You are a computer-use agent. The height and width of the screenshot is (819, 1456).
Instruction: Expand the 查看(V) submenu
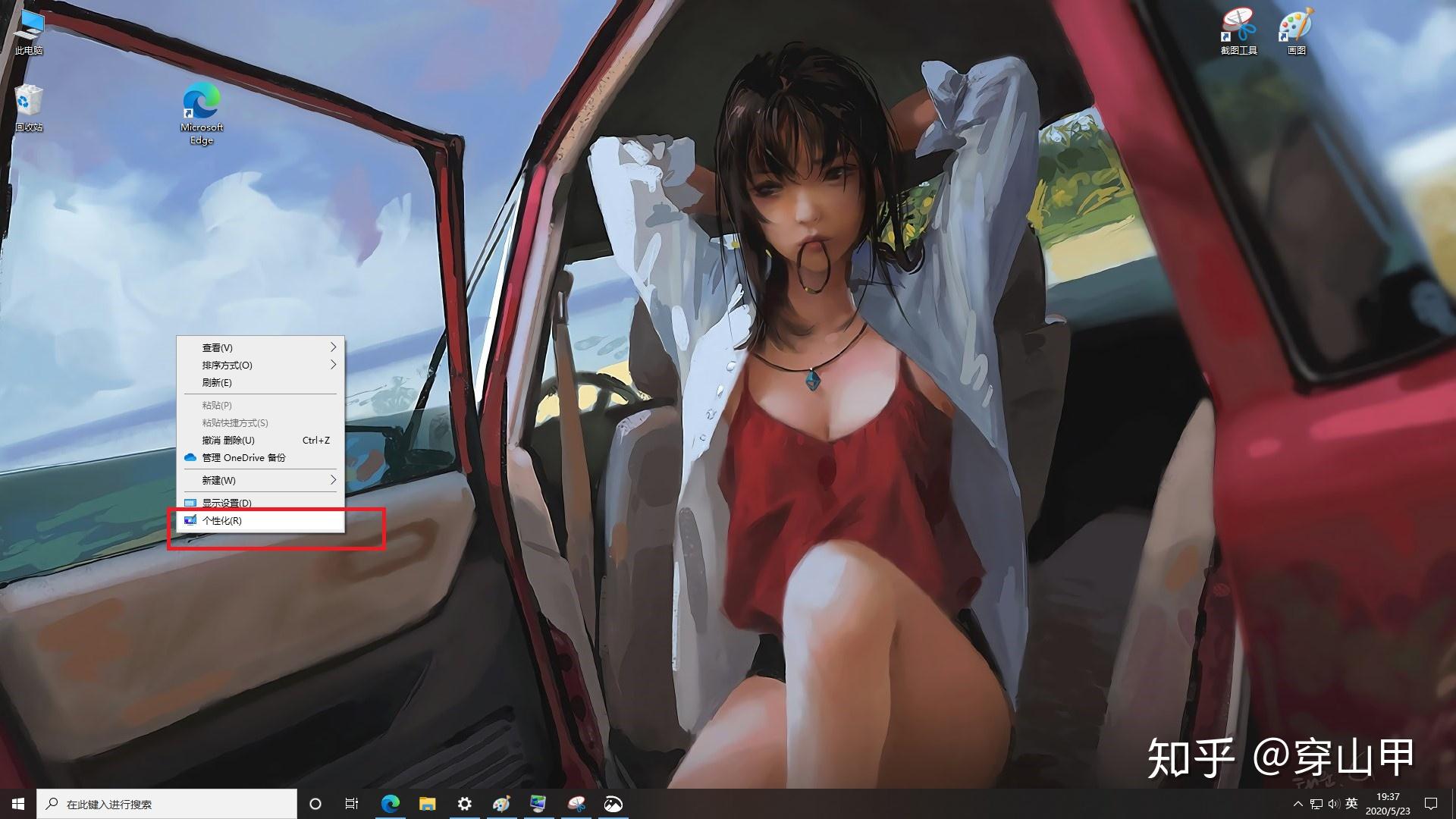(260, 347)
